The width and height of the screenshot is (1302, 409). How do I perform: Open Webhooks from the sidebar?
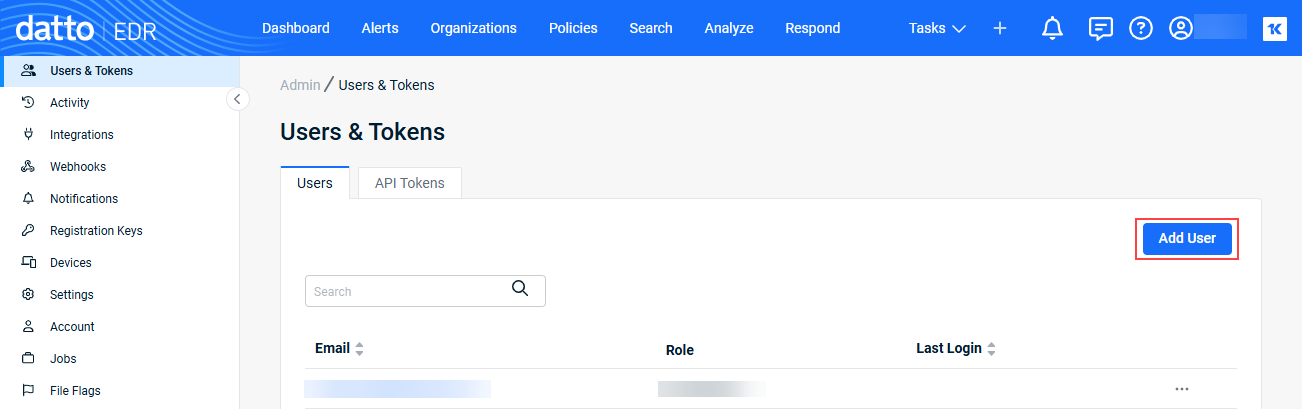[x=77, y=167]
